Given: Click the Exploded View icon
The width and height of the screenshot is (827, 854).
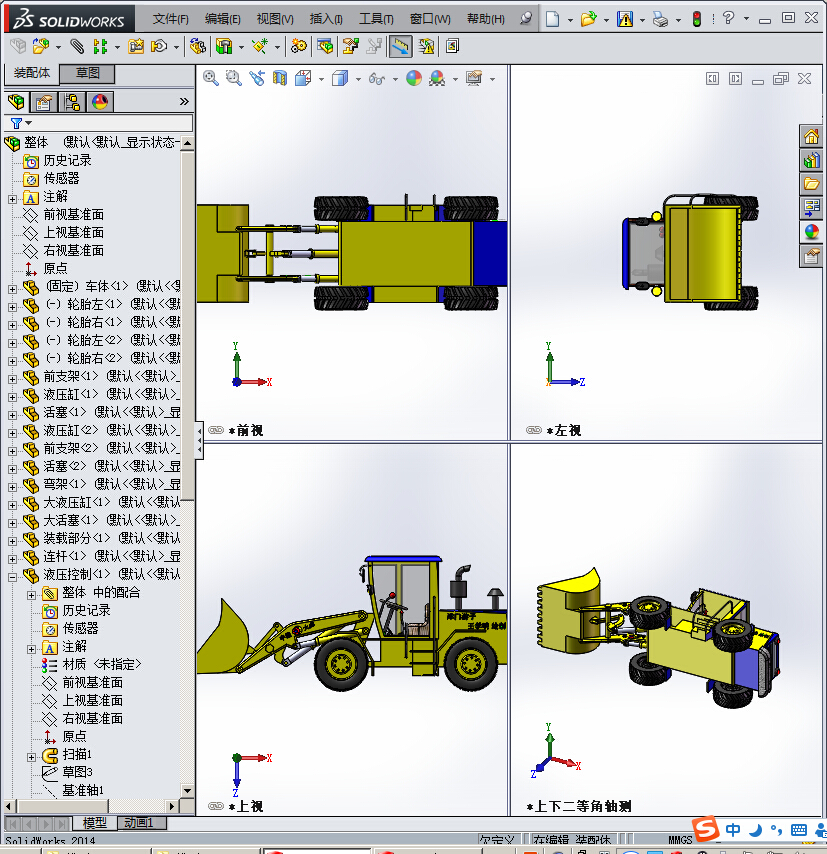Looking at the screenshot, I should pos(350,46).
